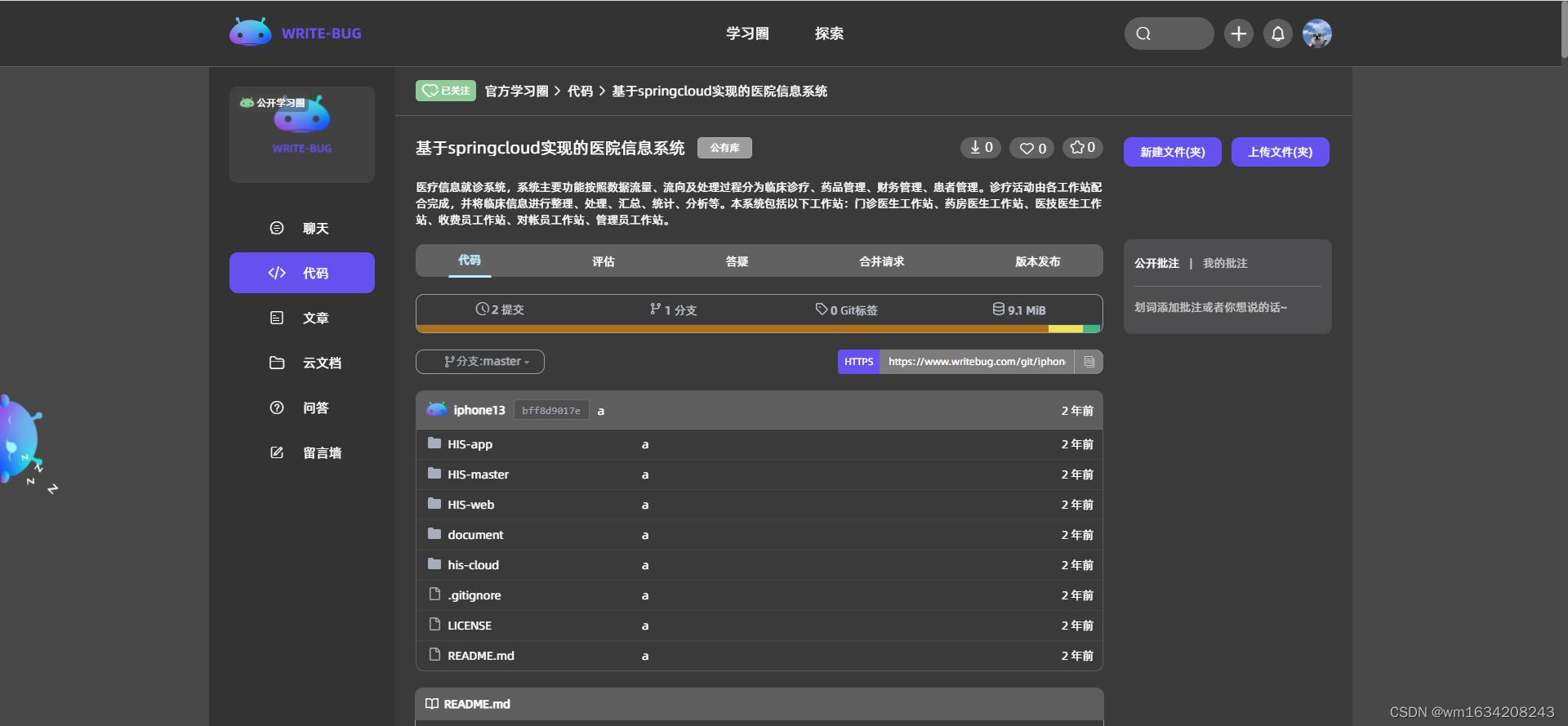Open the document folder
The height and width of the screenshot is (726, 1568).
click(x=475, y=535)
